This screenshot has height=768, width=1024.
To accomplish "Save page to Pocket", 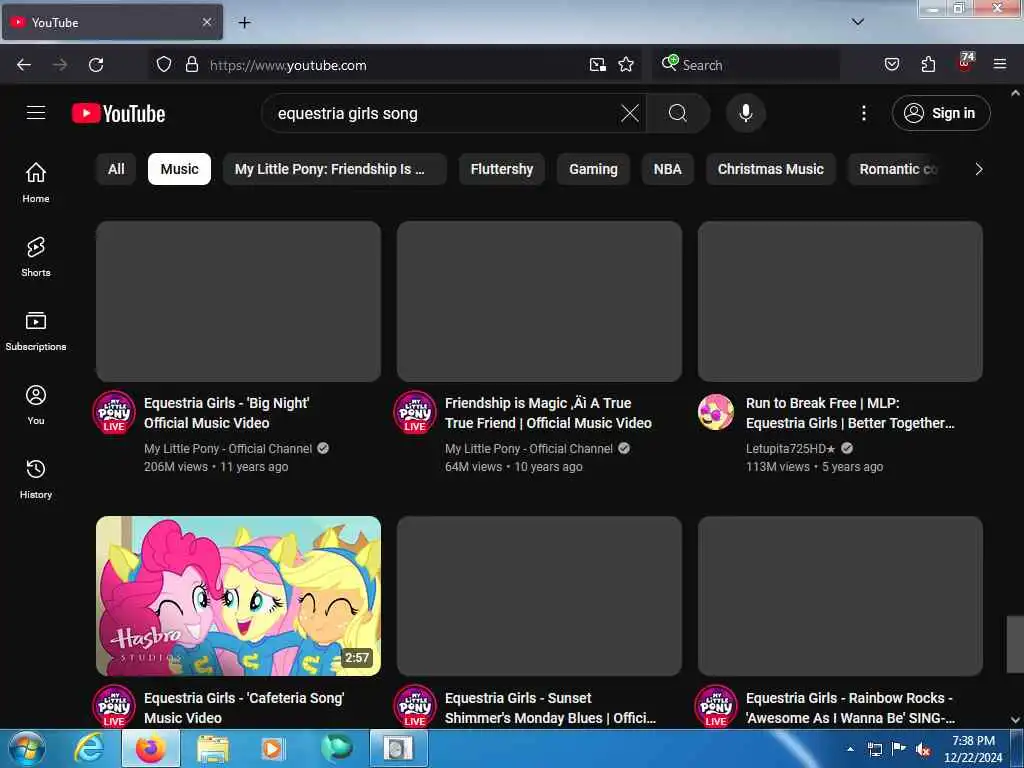I will click(x=891, y=65).
